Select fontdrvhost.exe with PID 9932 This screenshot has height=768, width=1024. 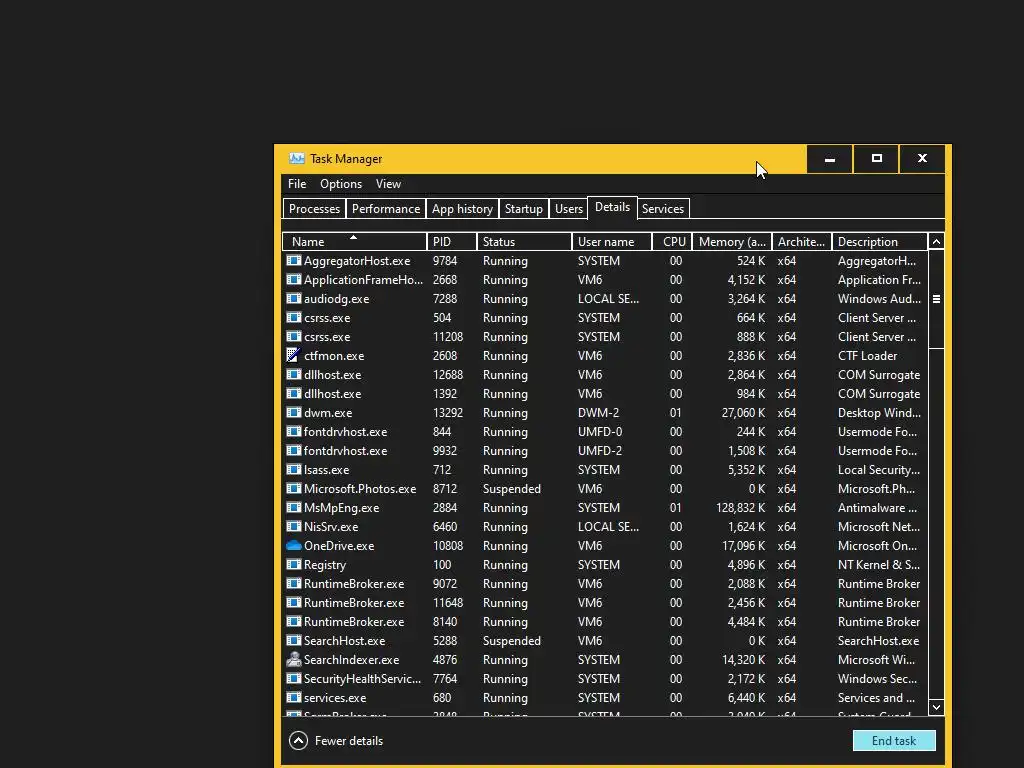605,451
